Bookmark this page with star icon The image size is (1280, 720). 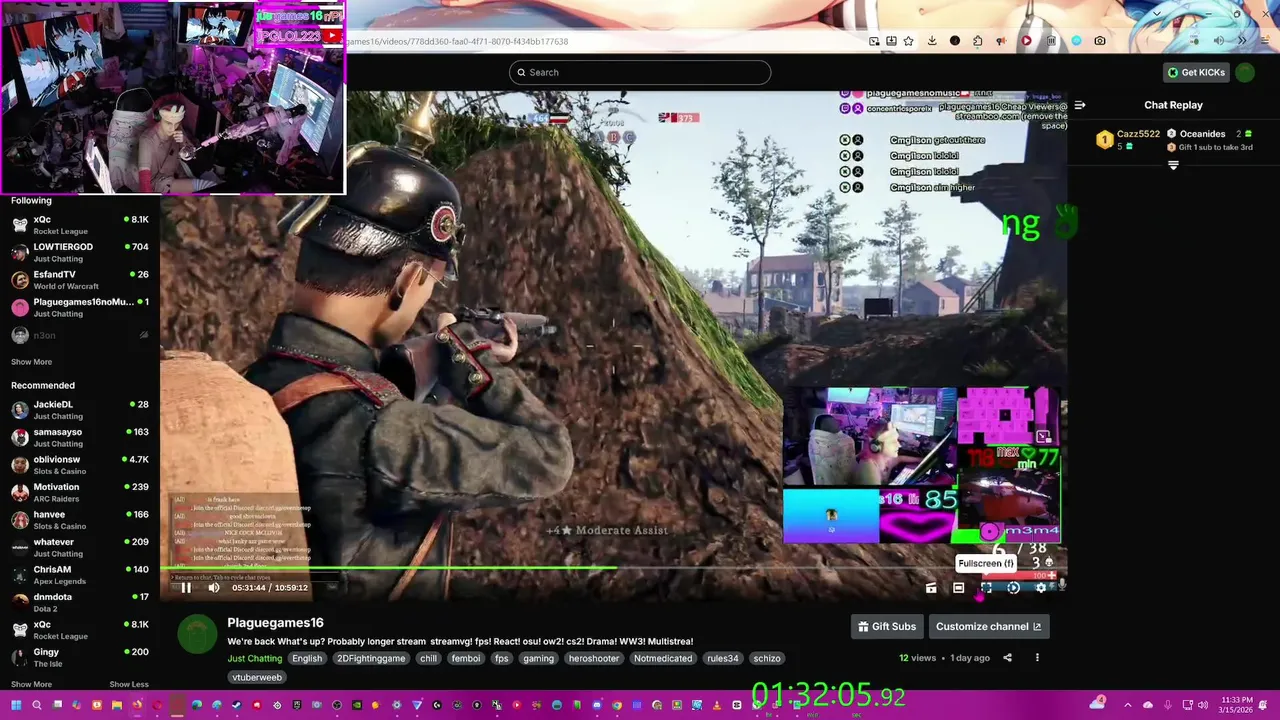(908, 41)
